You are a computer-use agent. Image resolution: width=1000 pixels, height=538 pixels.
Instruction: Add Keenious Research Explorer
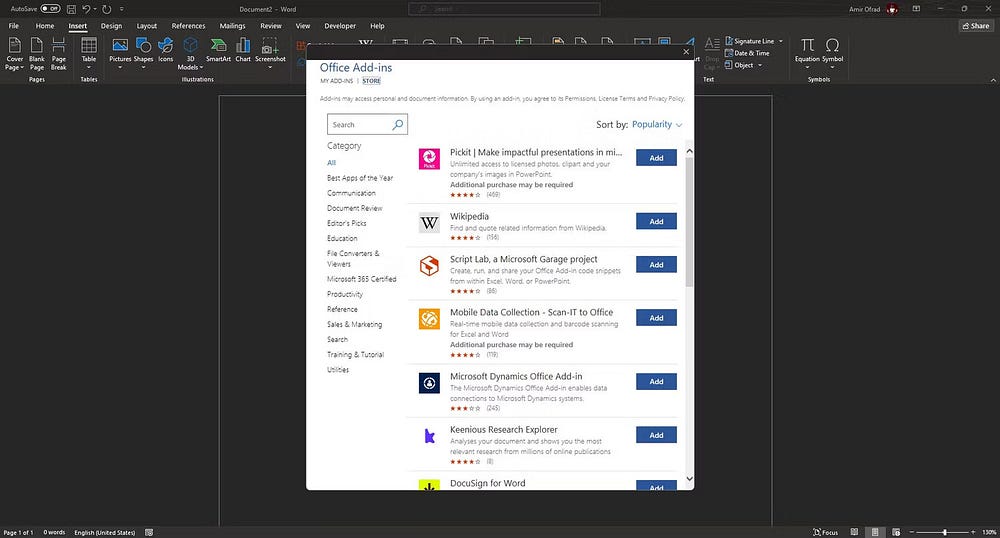tap(656, 435)
